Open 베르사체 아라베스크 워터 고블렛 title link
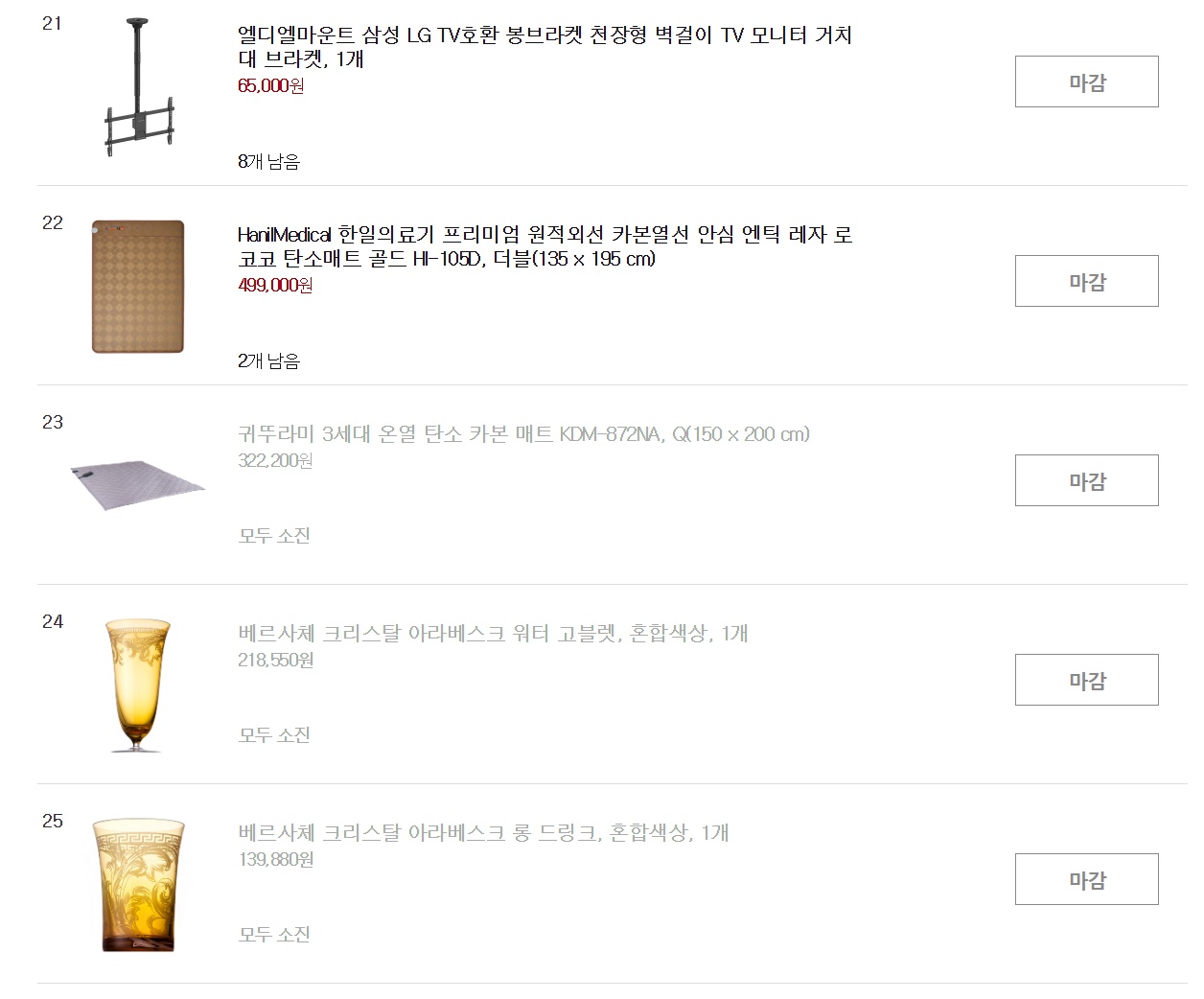This screenshot has height=999, width=1204. click(x=493, y=634)
